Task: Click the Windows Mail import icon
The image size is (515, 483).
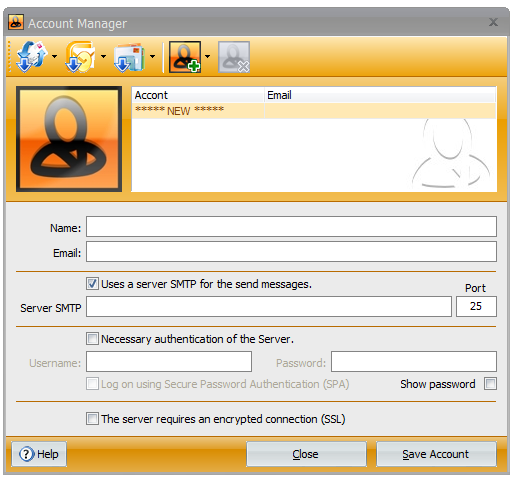Action: 129,57
